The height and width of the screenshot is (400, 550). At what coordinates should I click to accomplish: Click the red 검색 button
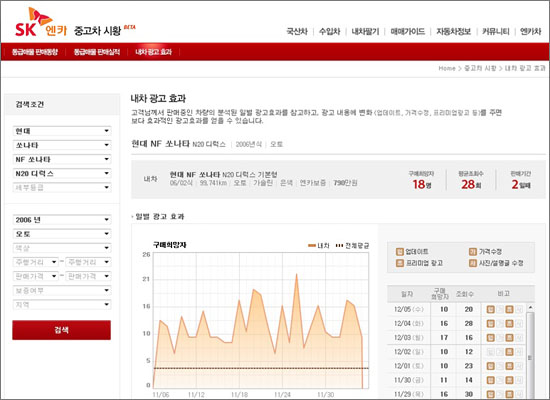pyautogui.click(x=61, y=330)
